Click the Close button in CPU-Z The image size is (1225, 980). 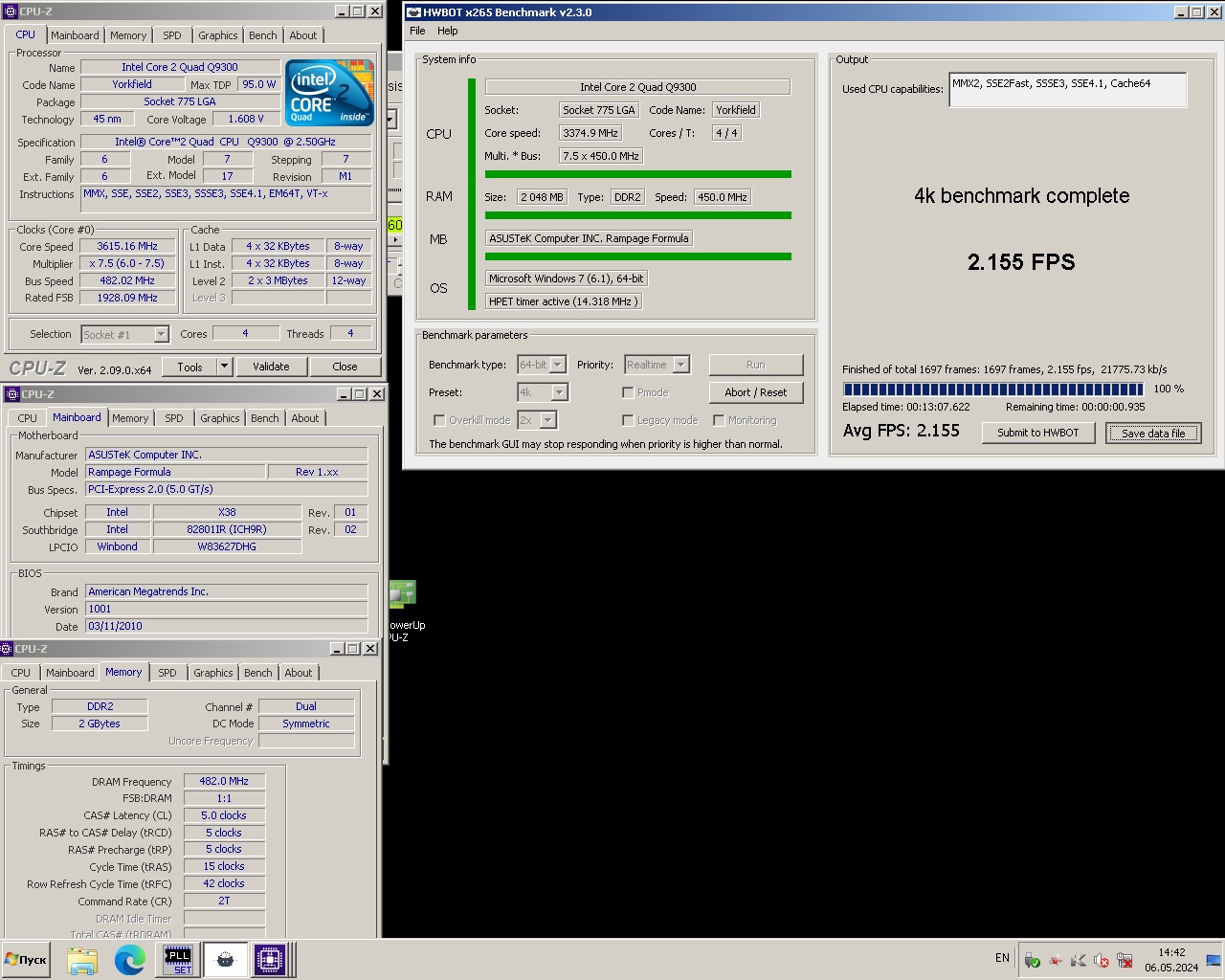(345, 367)
